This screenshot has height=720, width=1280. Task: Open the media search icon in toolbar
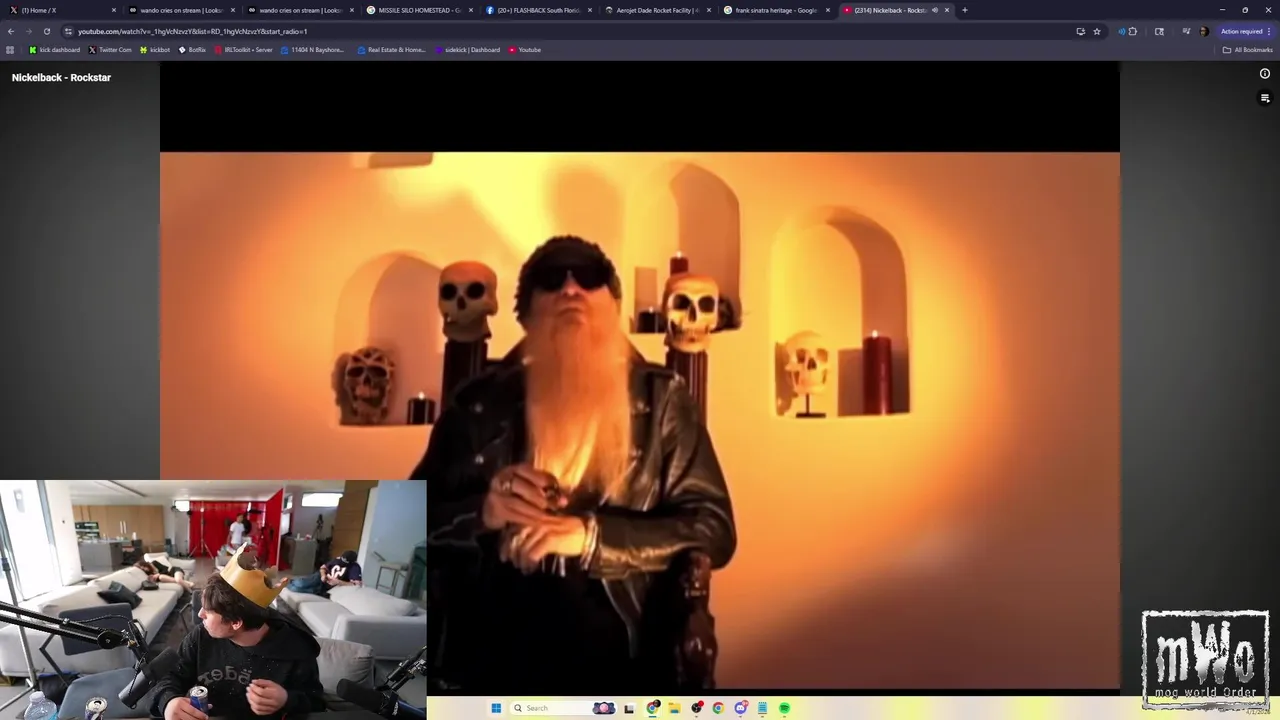pos(1159,31)
